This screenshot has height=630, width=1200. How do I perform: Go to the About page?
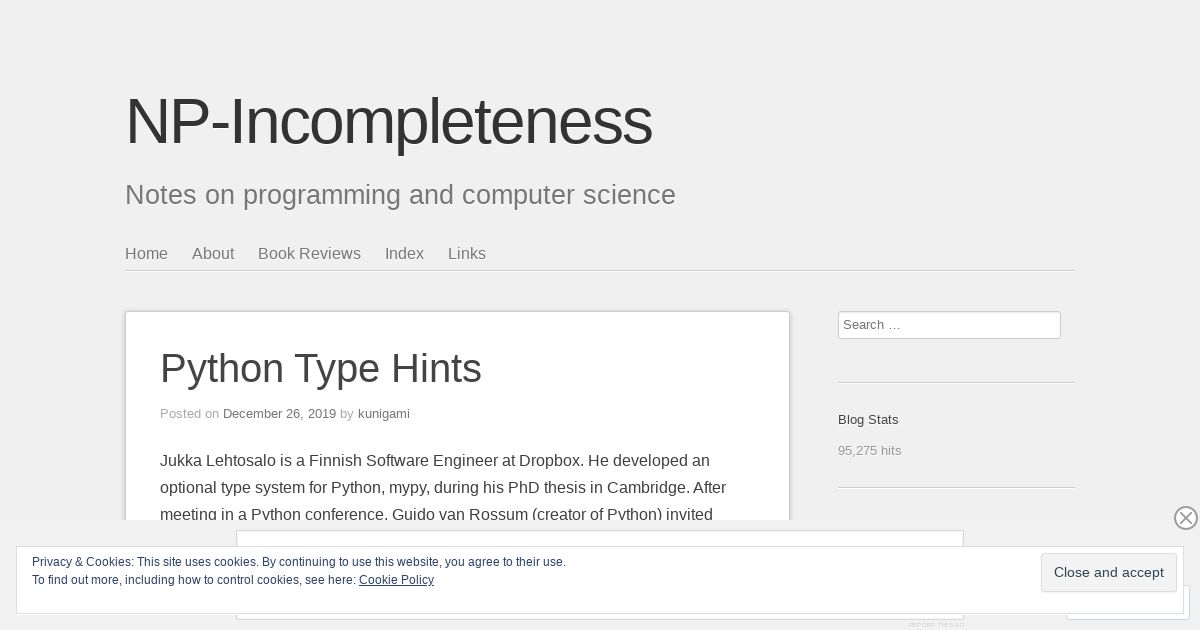(213, 253)
